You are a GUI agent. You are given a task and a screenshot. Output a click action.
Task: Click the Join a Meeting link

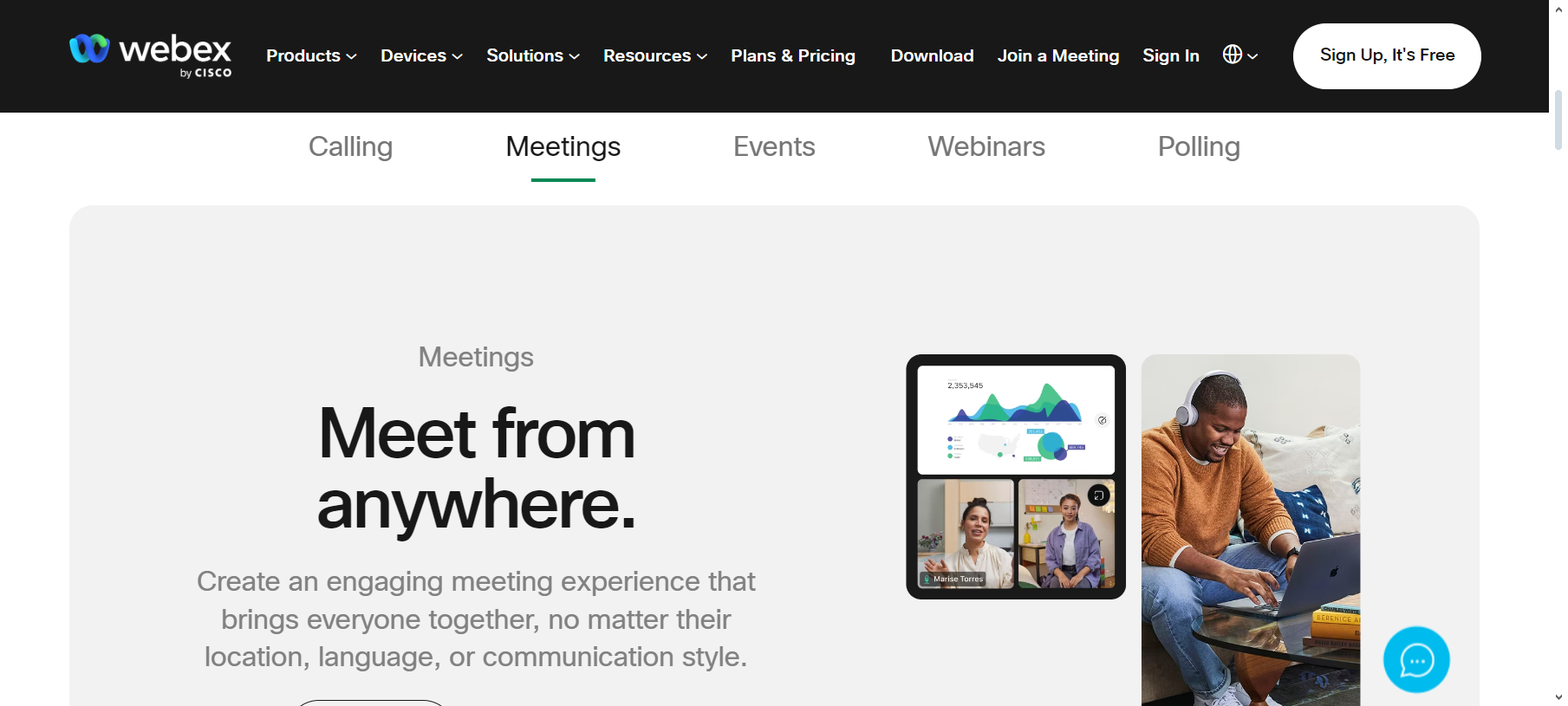tap(1058, 55)
